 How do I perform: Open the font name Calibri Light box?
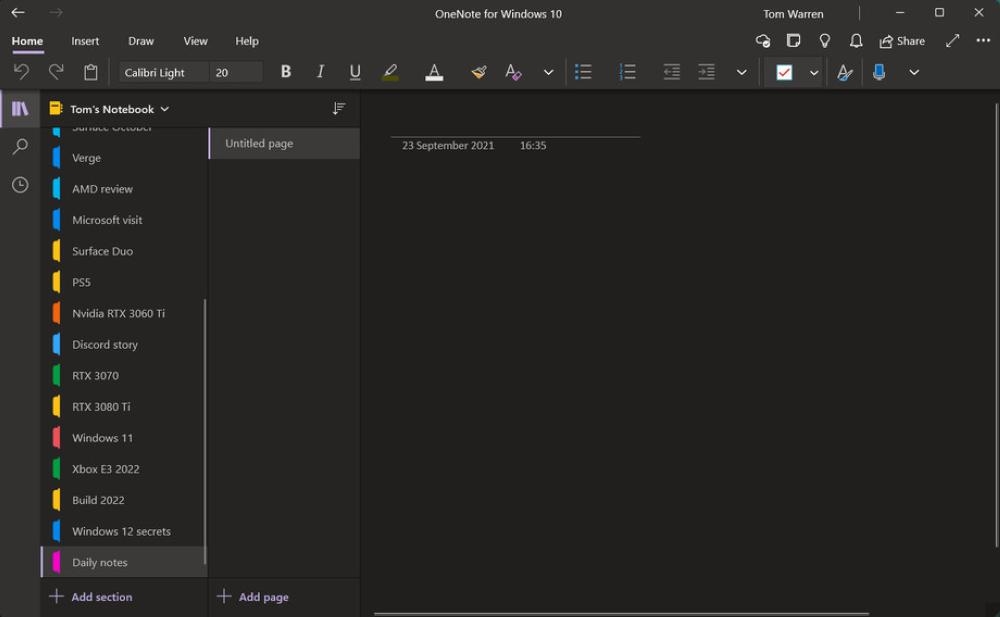tap(164, 72)
